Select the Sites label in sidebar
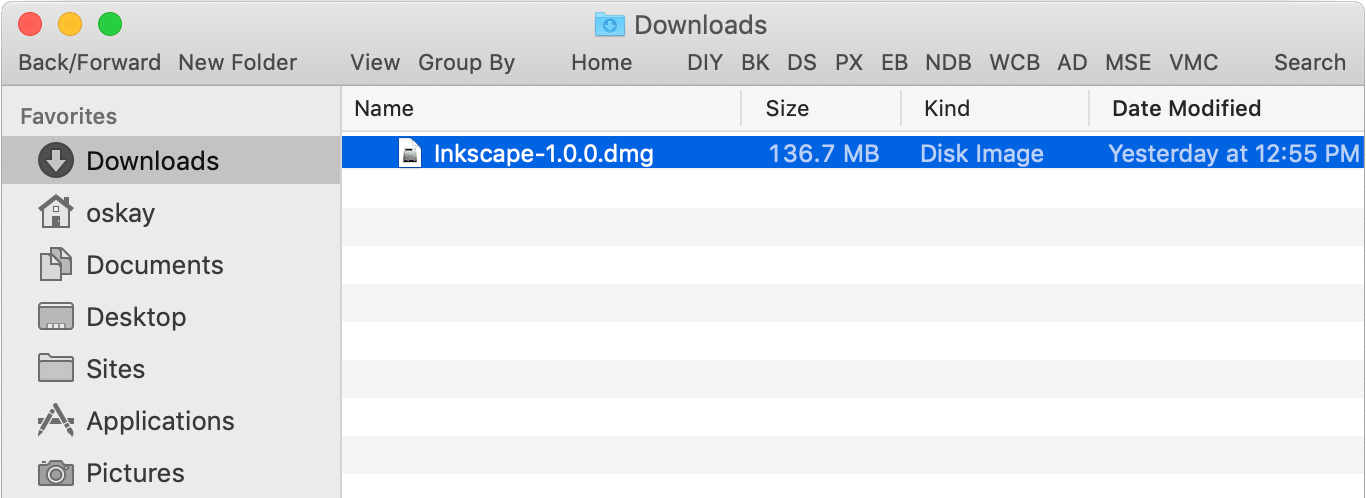 (x=116, y=368)
